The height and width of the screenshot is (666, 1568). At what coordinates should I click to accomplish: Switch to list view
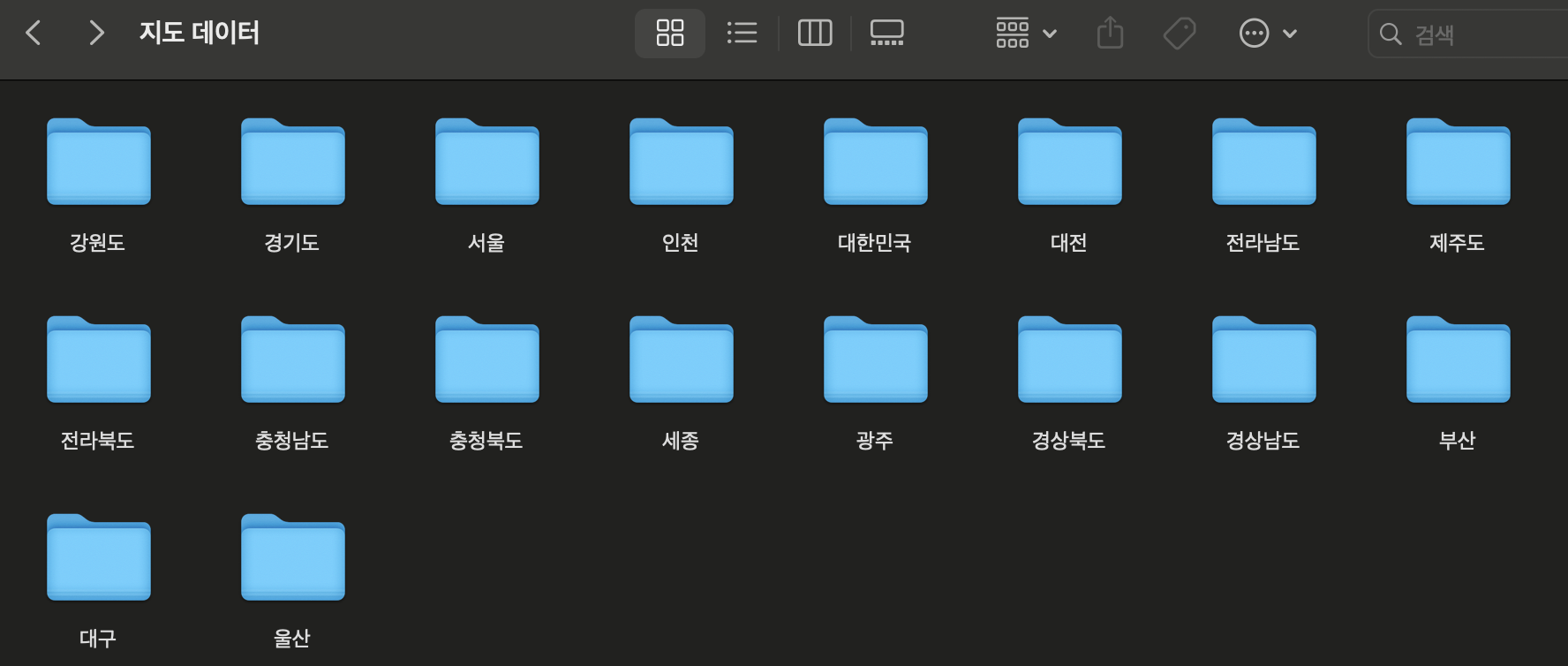tap(742, 34)
